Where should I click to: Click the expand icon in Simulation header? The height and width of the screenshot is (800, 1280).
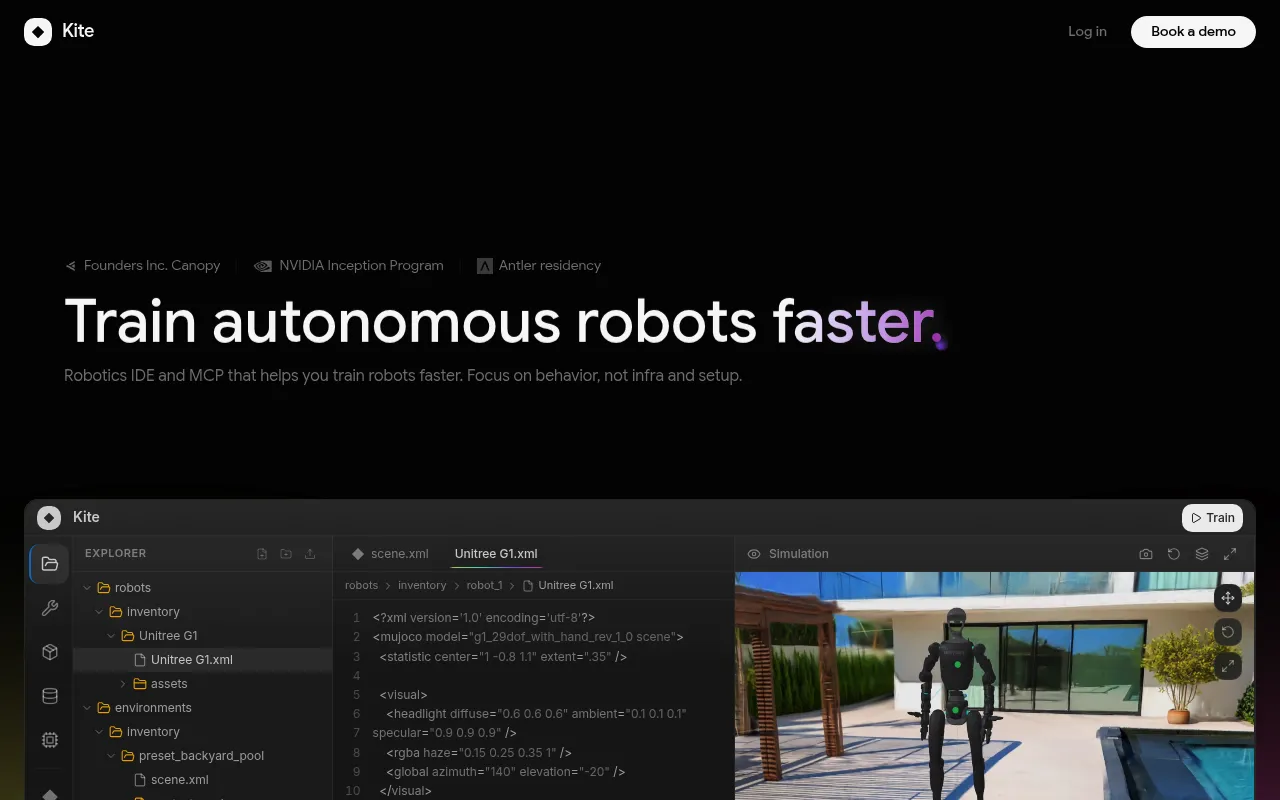tap(1230, 554)
